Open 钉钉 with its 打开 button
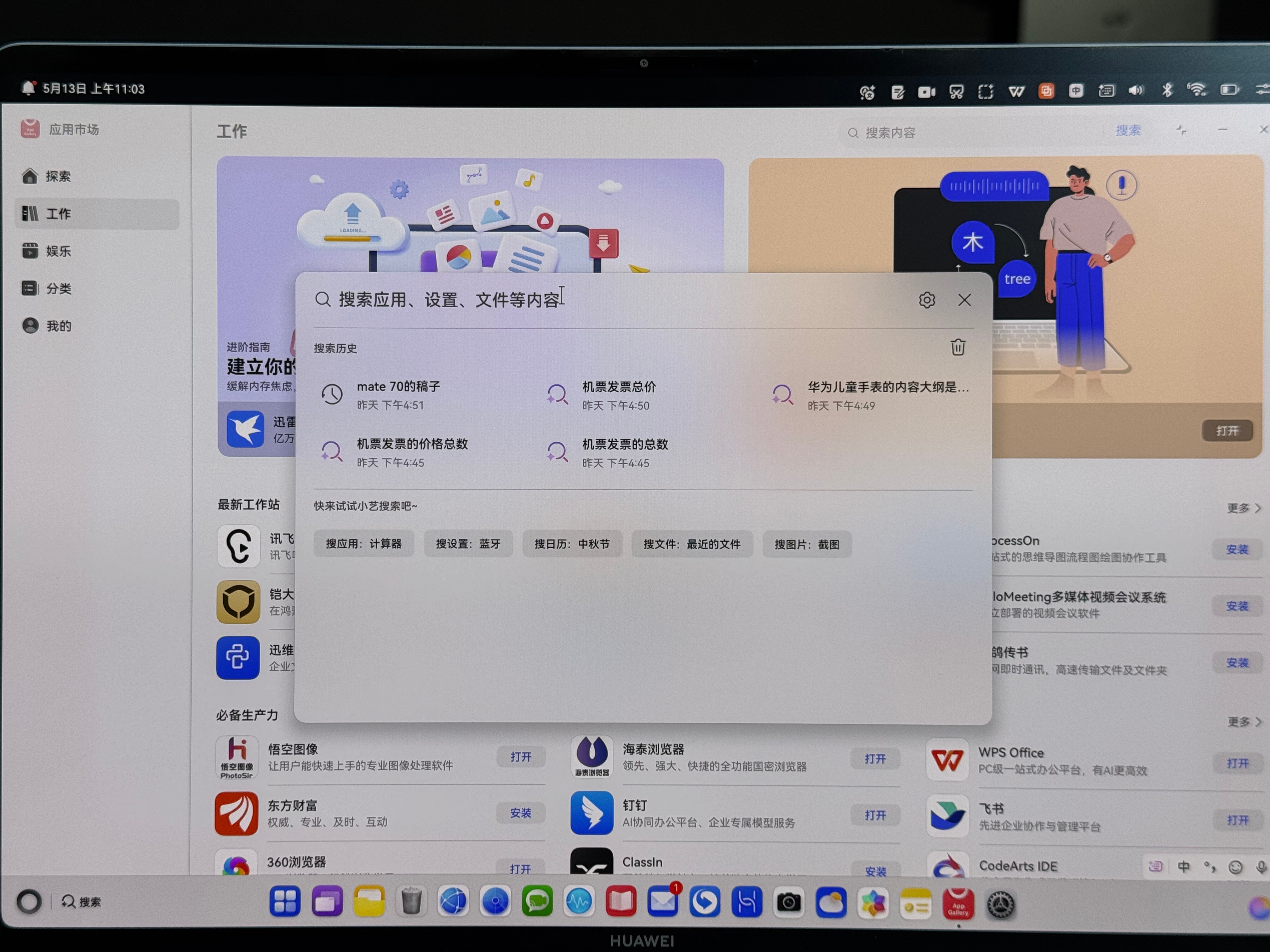 pyautogui.click(x=875, y=815)
